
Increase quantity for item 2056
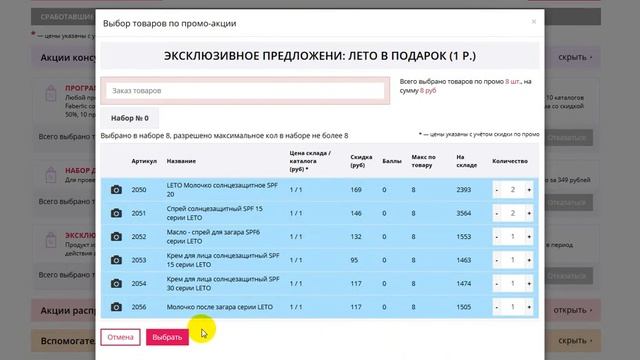click(x=529, y=307)
